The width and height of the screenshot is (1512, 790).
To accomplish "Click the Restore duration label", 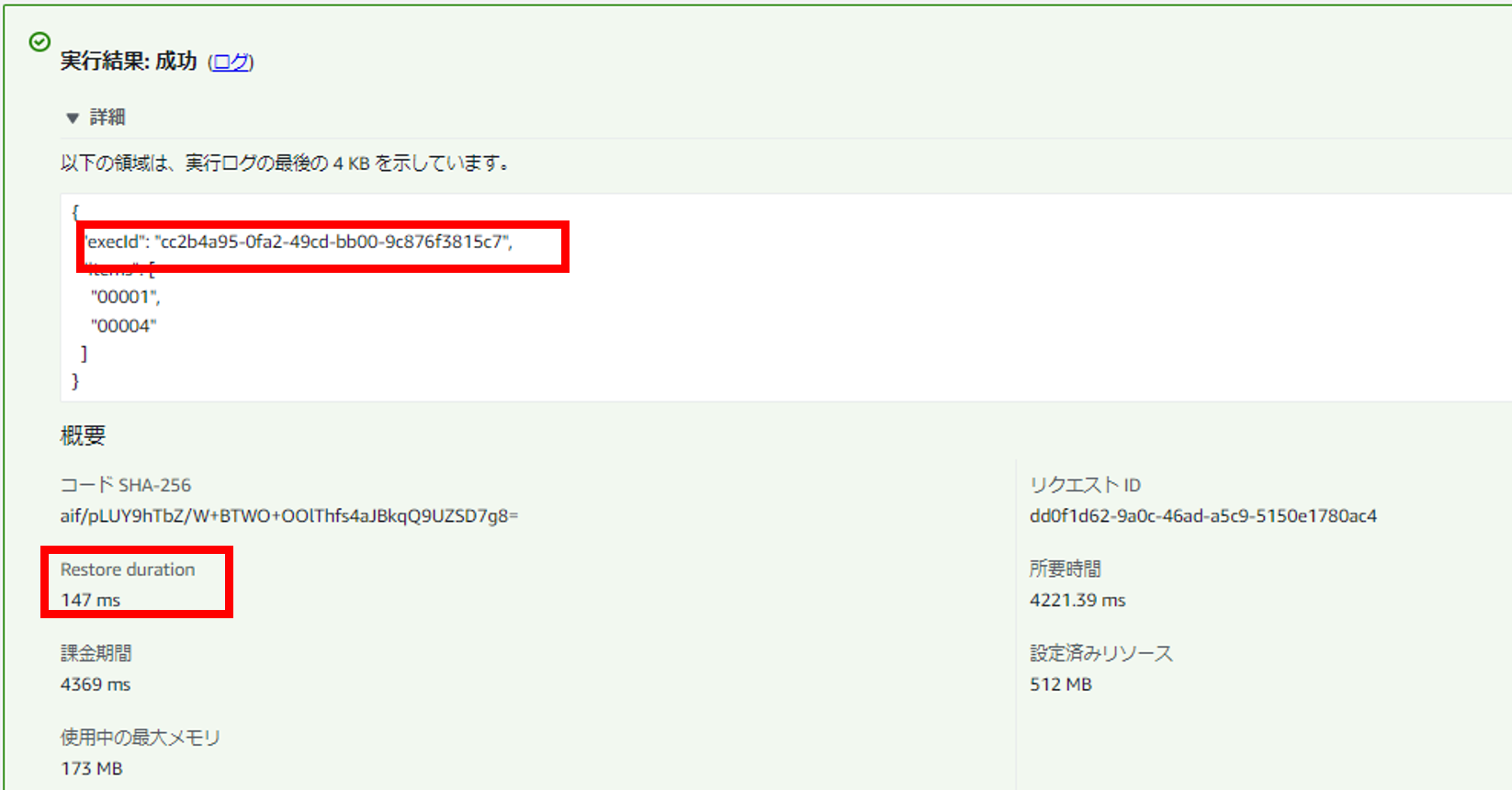I will (x=128, y=570).
